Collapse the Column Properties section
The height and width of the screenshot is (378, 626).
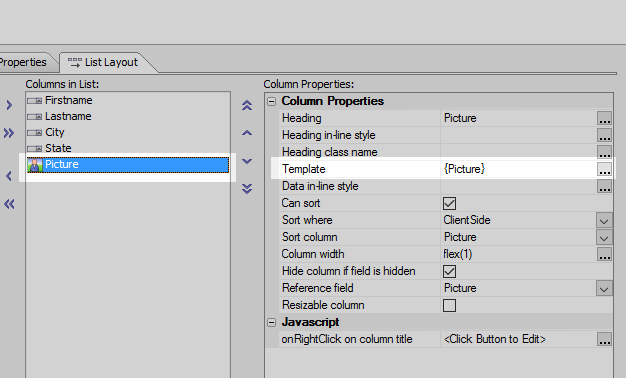(271, 101)
